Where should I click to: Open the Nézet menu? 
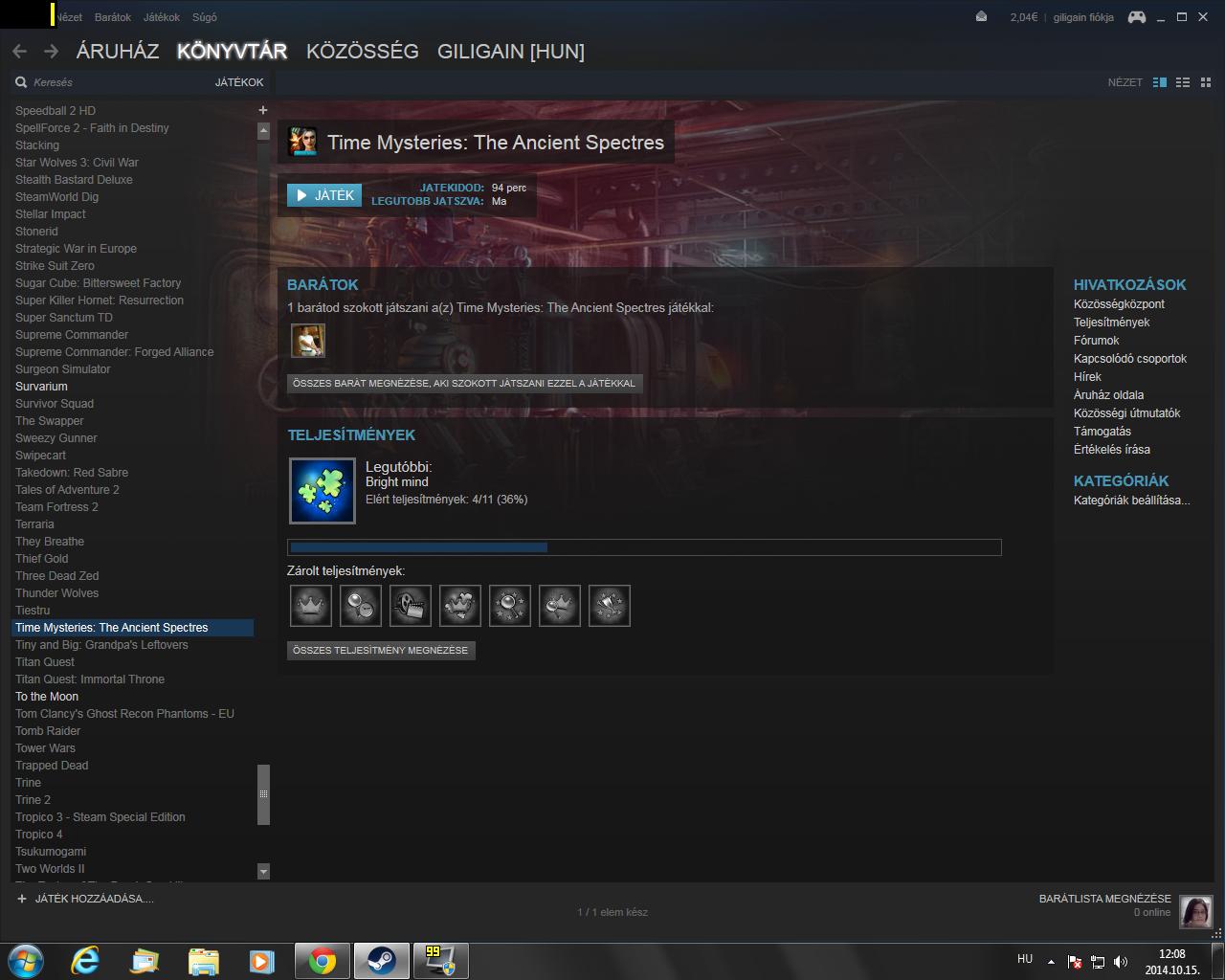pyautogui.click(x=69, y=17)
